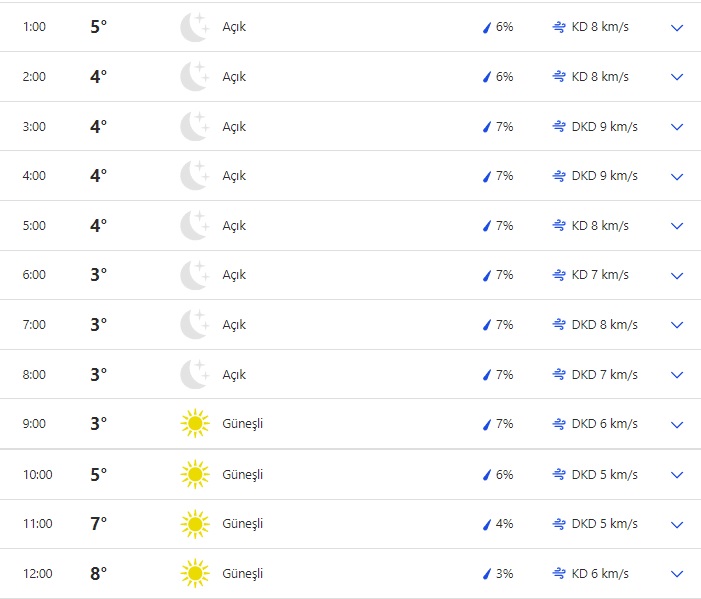Click the 5° temperature at 1:00
Viewport: 701px width, 599px height.
[98, 27]
